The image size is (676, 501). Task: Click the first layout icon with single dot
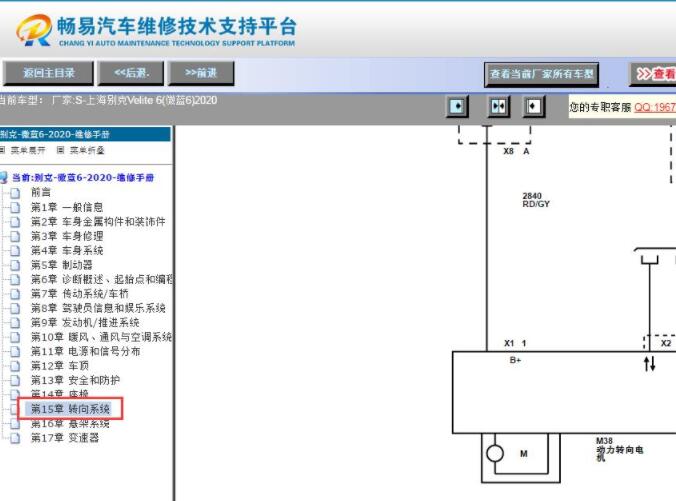tap(457, 106)
